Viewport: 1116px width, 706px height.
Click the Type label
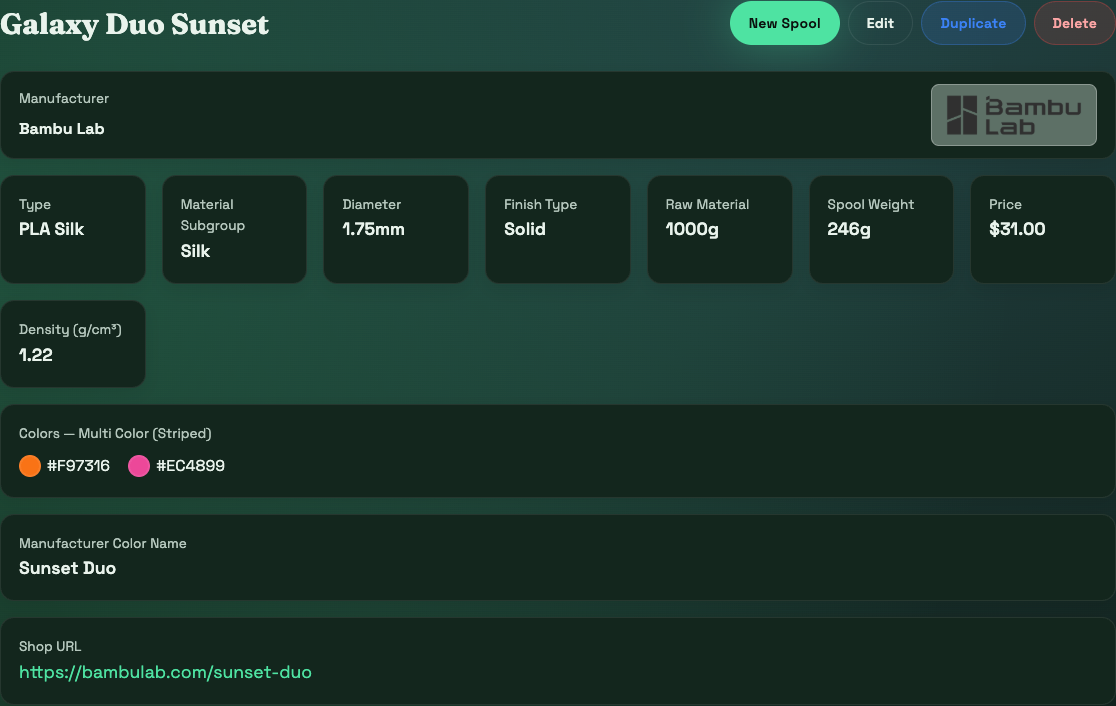(35, 204)
